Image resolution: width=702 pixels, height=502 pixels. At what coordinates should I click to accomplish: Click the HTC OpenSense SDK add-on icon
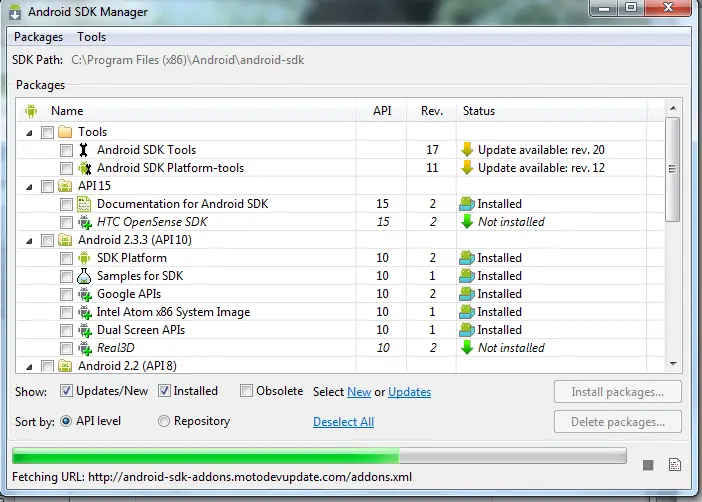(85, 222)
